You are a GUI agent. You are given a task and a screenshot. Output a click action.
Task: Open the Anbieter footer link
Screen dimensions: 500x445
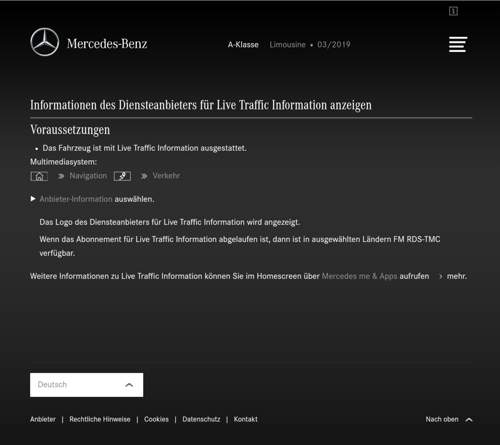coord(43,419)
